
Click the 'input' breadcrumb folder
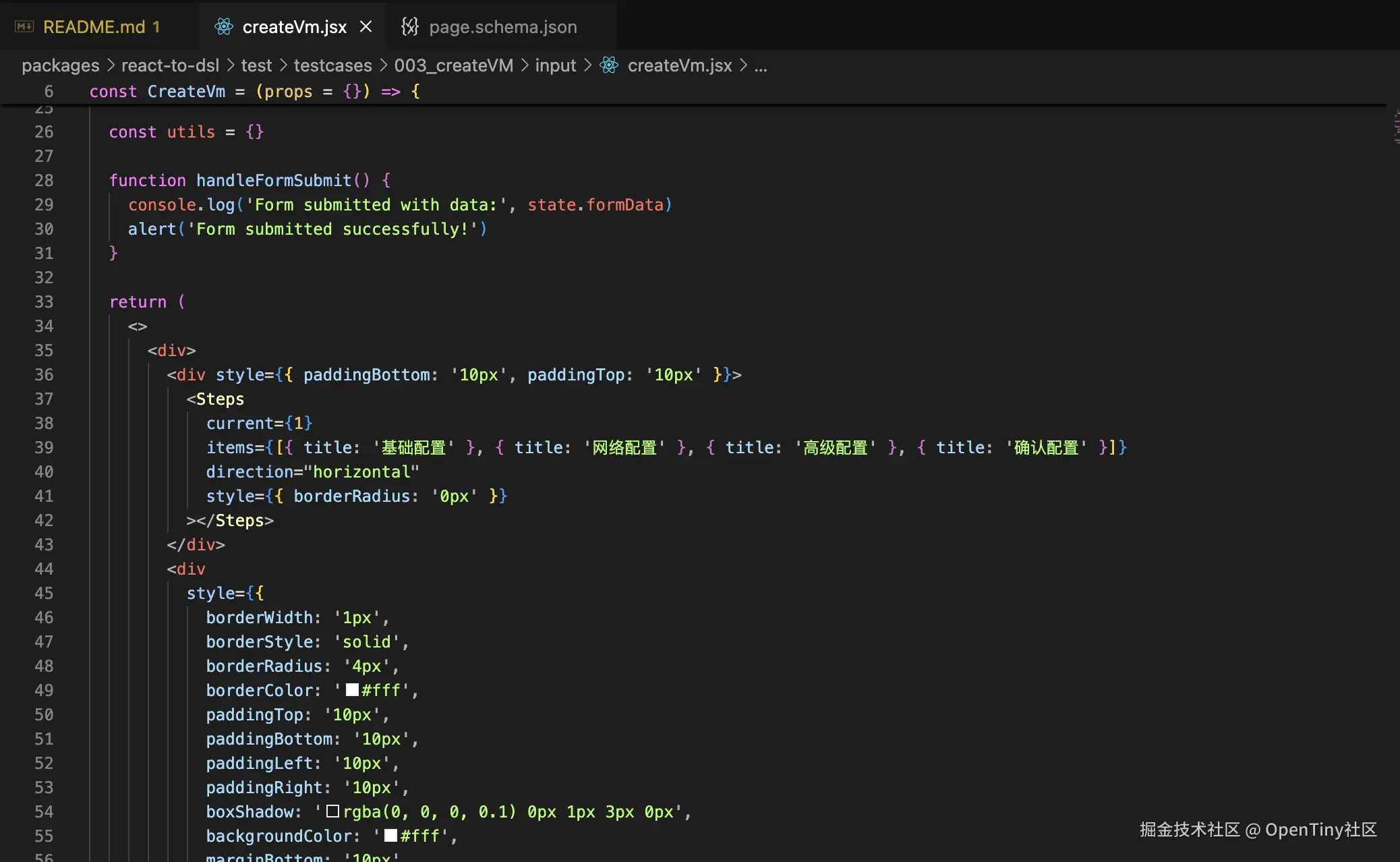point(555,65)
